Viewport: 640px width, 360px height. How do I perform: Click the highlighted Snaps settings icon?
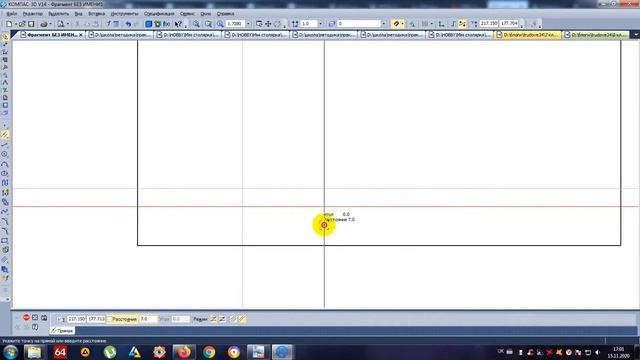(396, 24)
